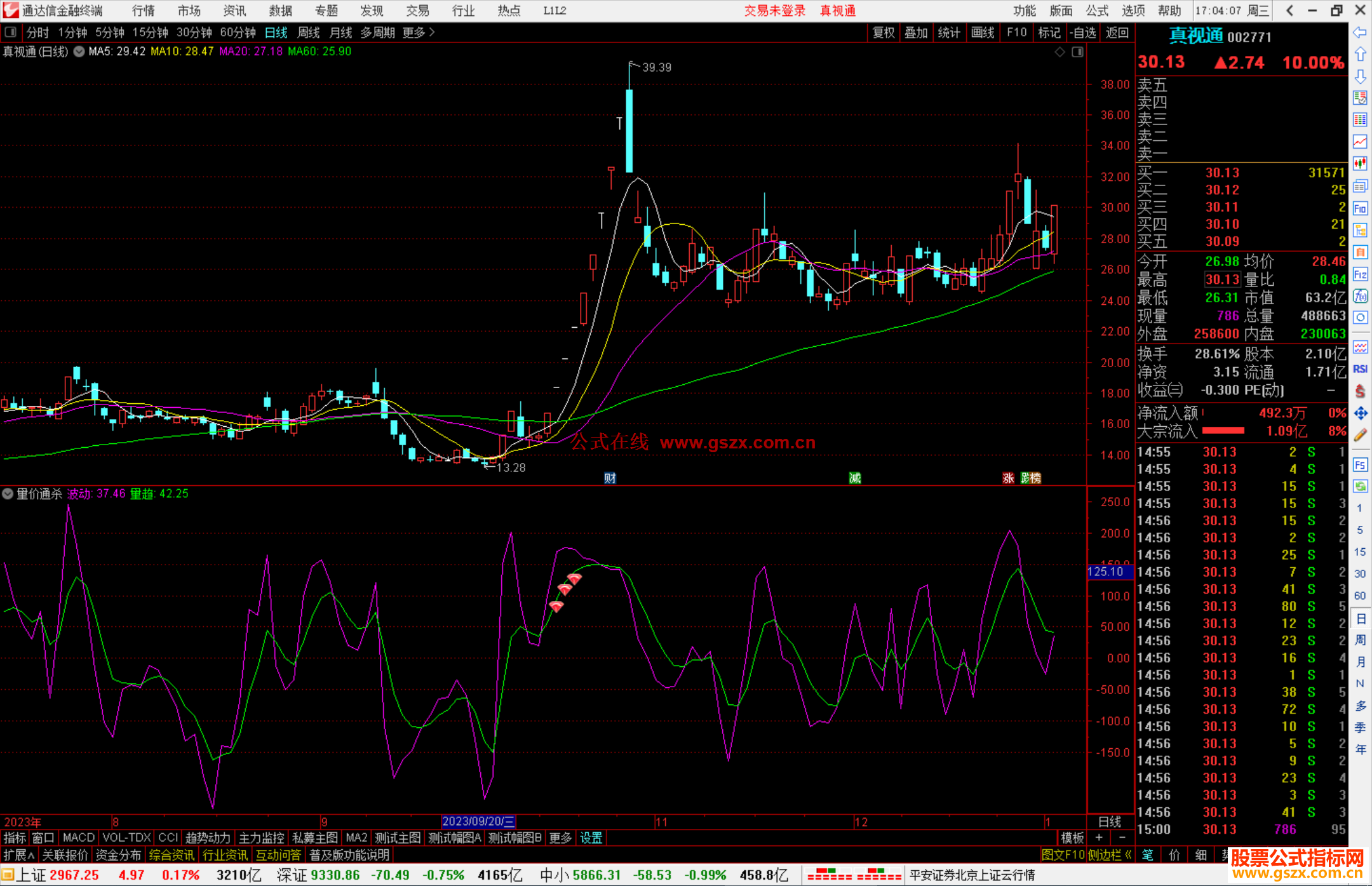Screen dimensions: 1372x886
Task: Click the 2023/09/20 date label on axis
Action: [x=478, y=821]
